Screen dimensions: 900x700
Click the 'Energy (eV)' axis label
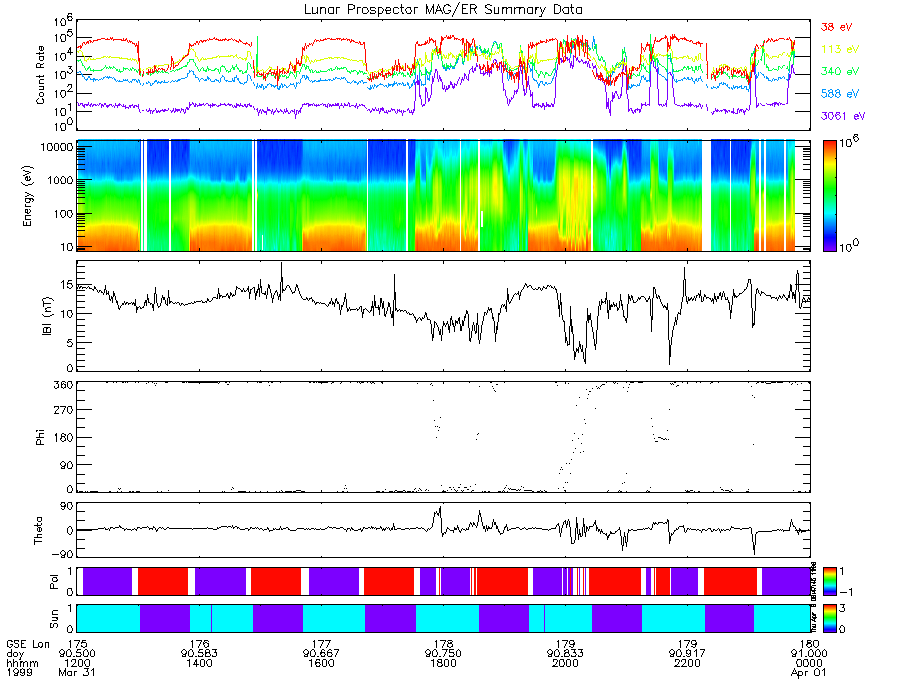tap(28, 196)
